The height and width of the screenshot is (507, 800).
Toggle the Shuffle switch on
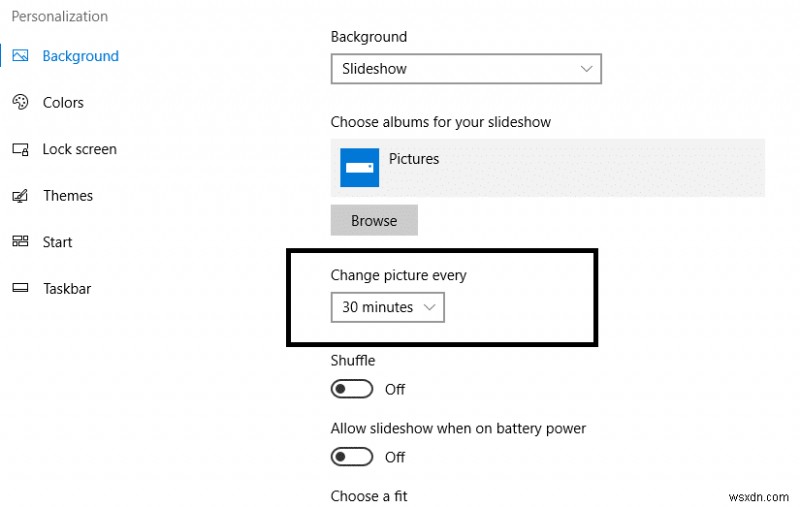(x=352, y=389)
